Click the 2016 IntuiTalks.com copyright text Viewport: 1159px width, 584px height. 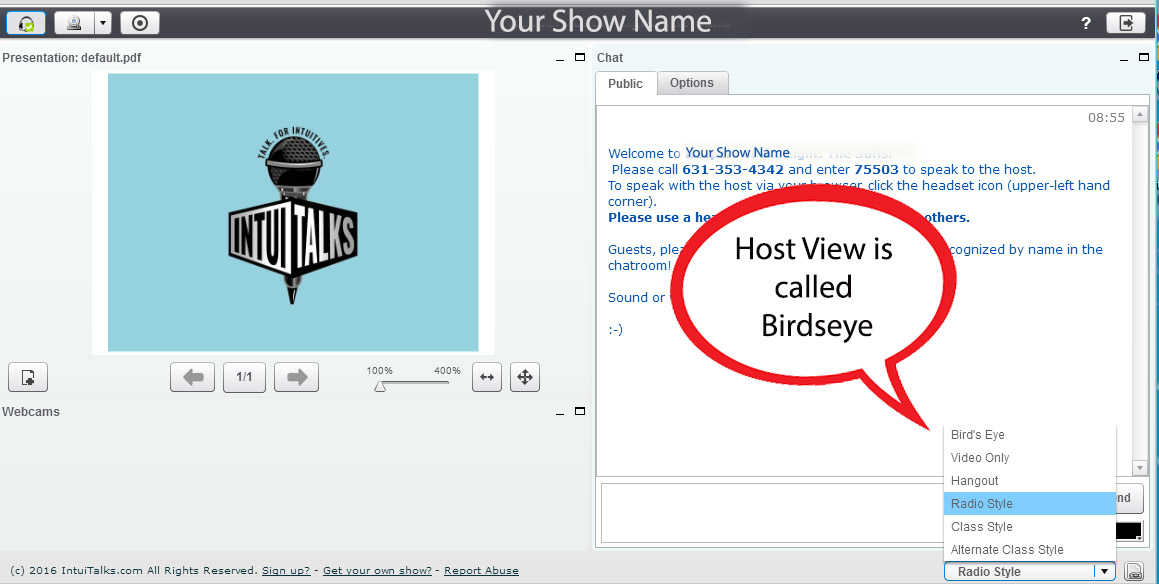click(x=133, y=571)
